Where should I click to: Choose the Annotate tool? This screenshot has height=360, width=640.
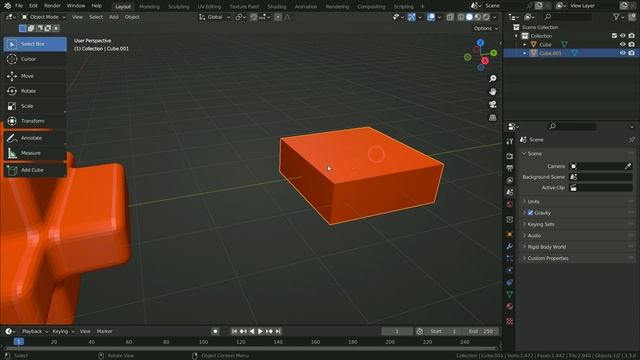point(35,138)
